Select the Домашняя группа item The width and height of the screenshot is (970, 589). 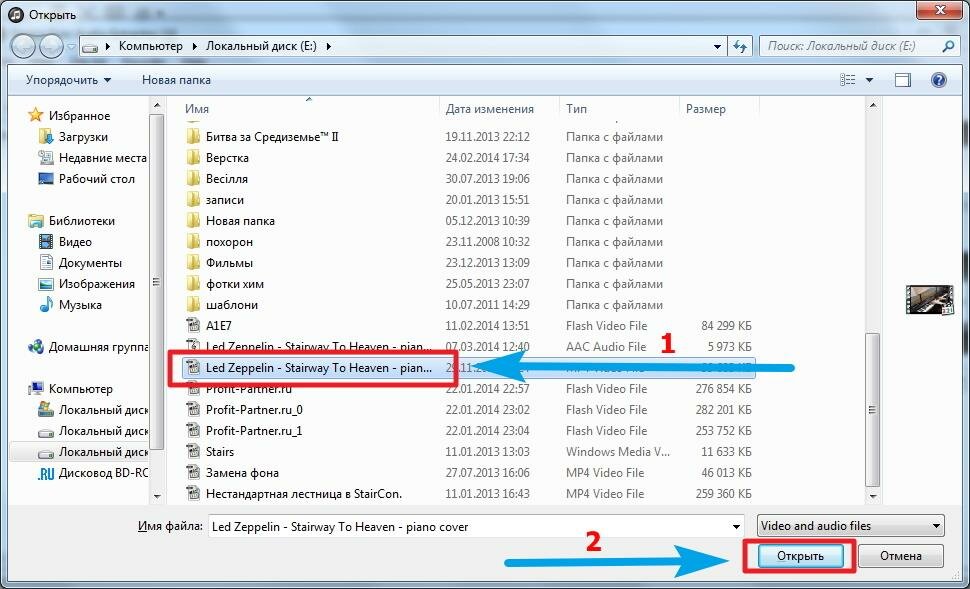point(100,347)
